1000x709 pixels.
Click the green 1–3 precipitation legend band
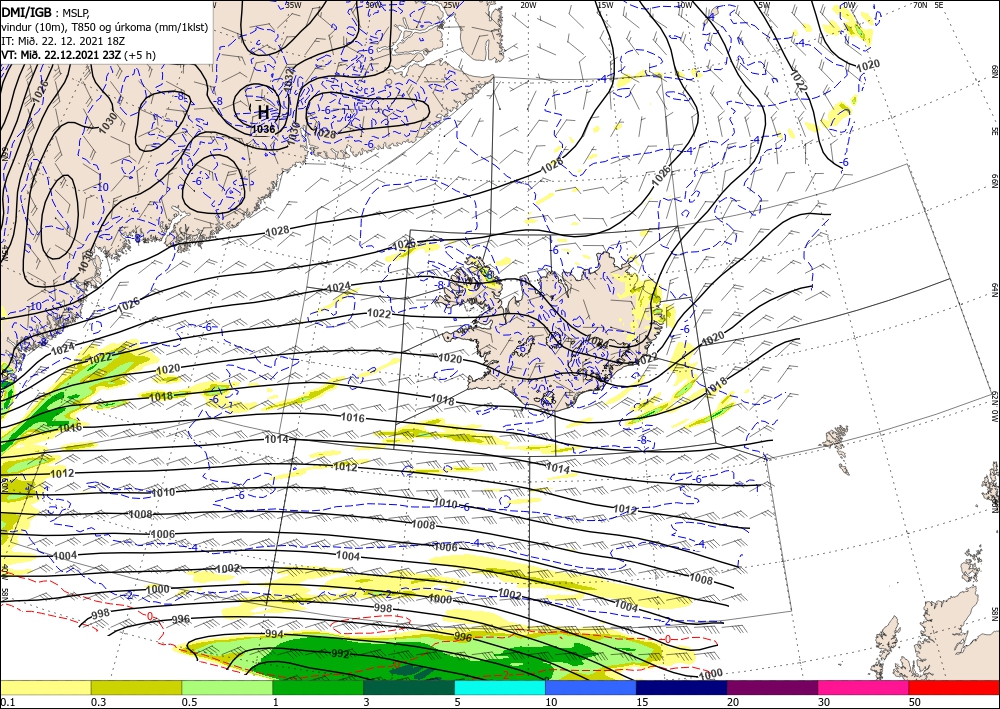click(x=318, y=687)
